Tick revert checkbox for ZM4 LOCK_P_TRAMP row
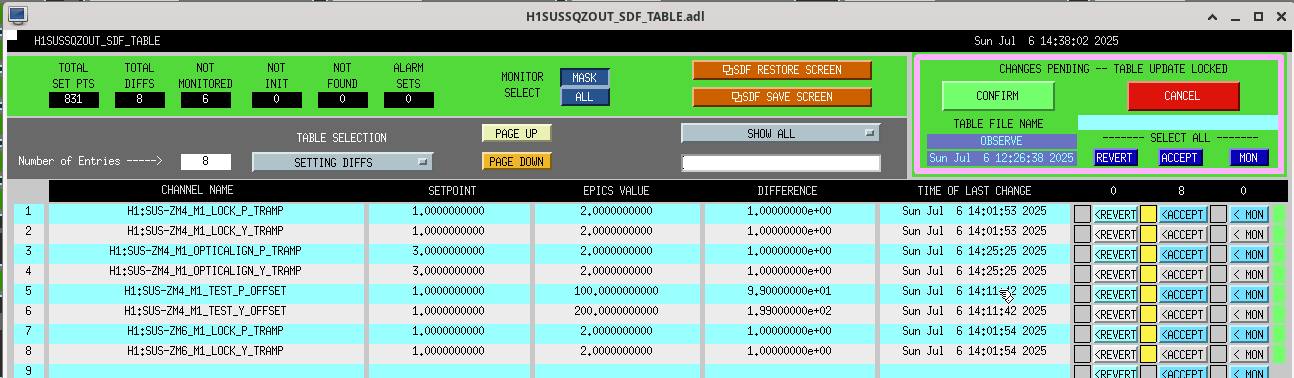This screenshot has height=378, width=1294. click(1082, 213)
